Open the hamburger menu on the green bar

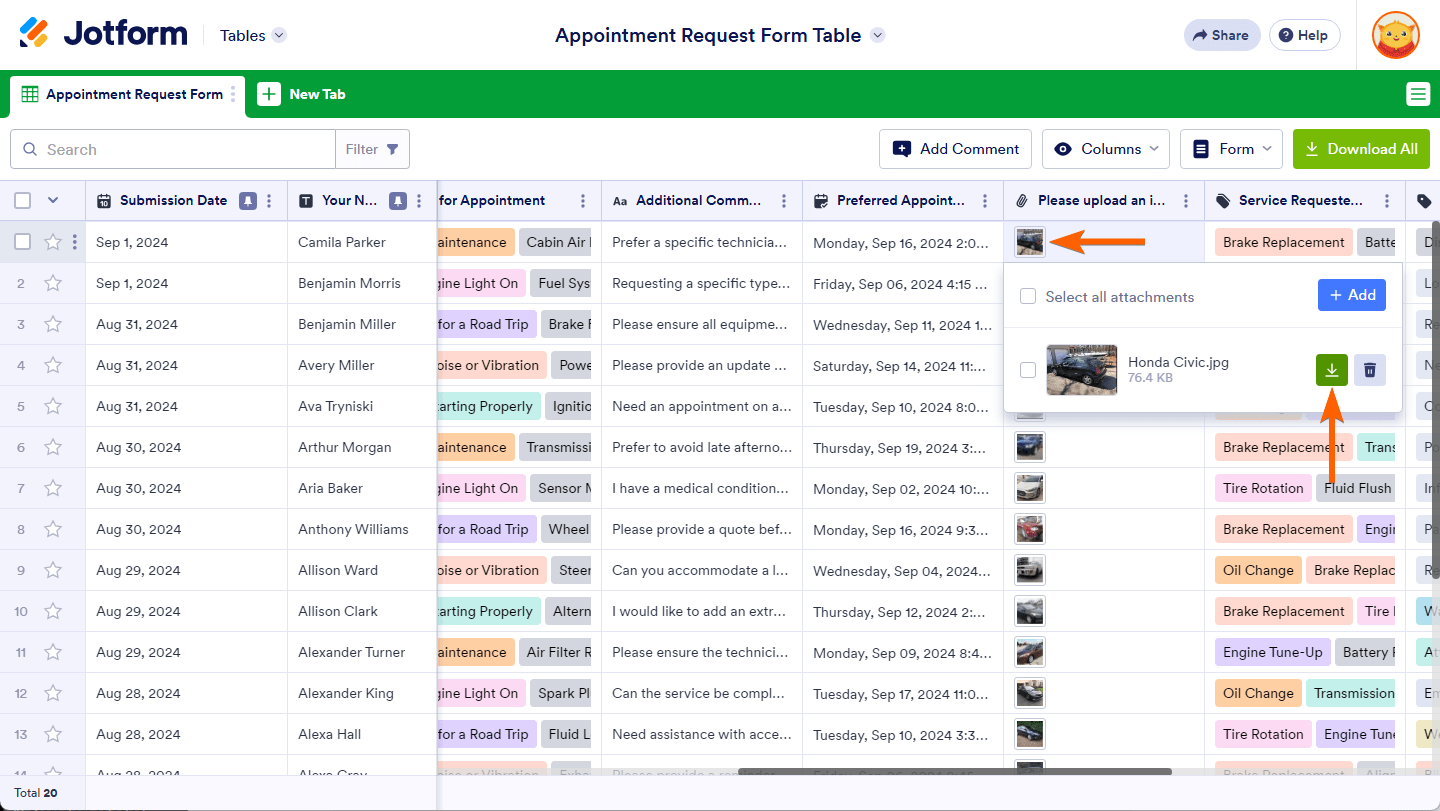(1418, 94)
